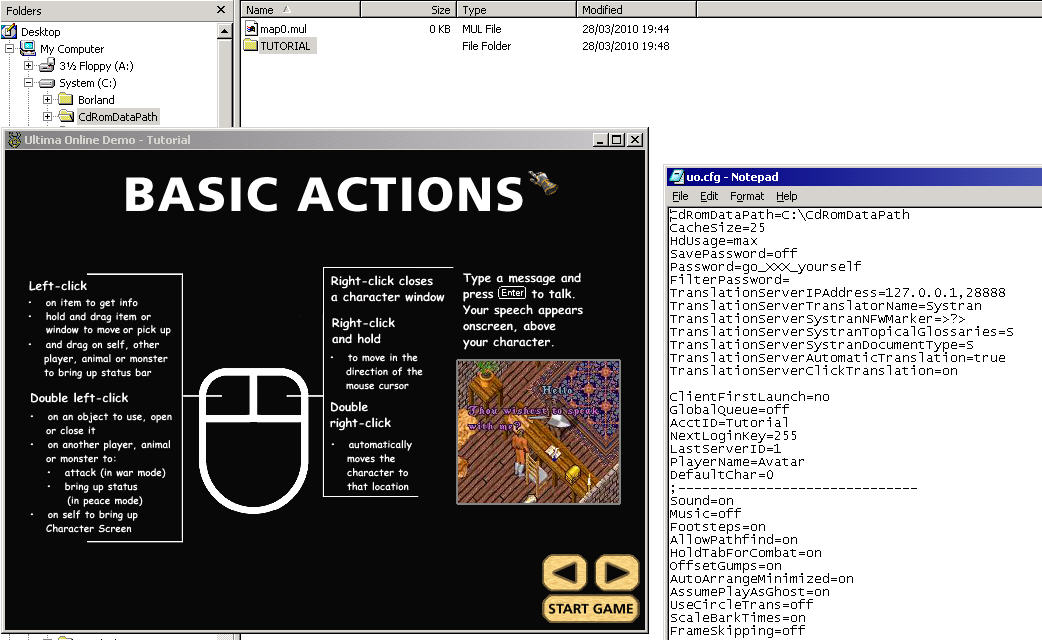1042x640 pixels.
Task: Click START GAME button in tutorial
Action: [x=591, y=609]
